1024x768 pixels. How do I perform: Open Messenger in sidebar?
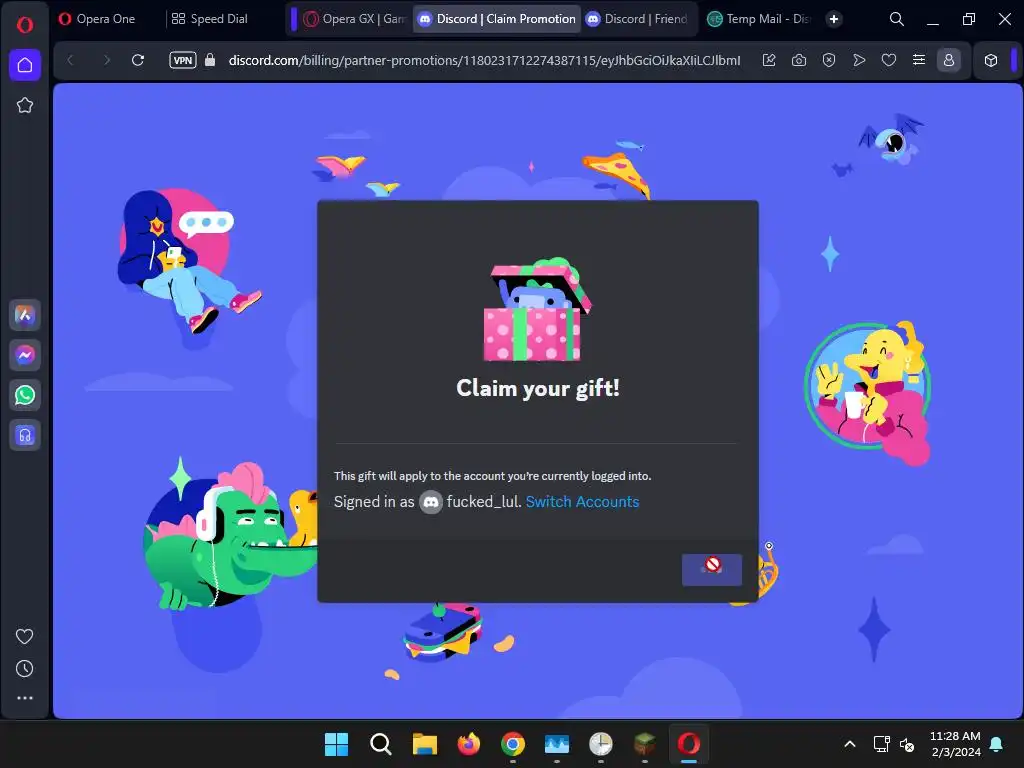point(25,355)
